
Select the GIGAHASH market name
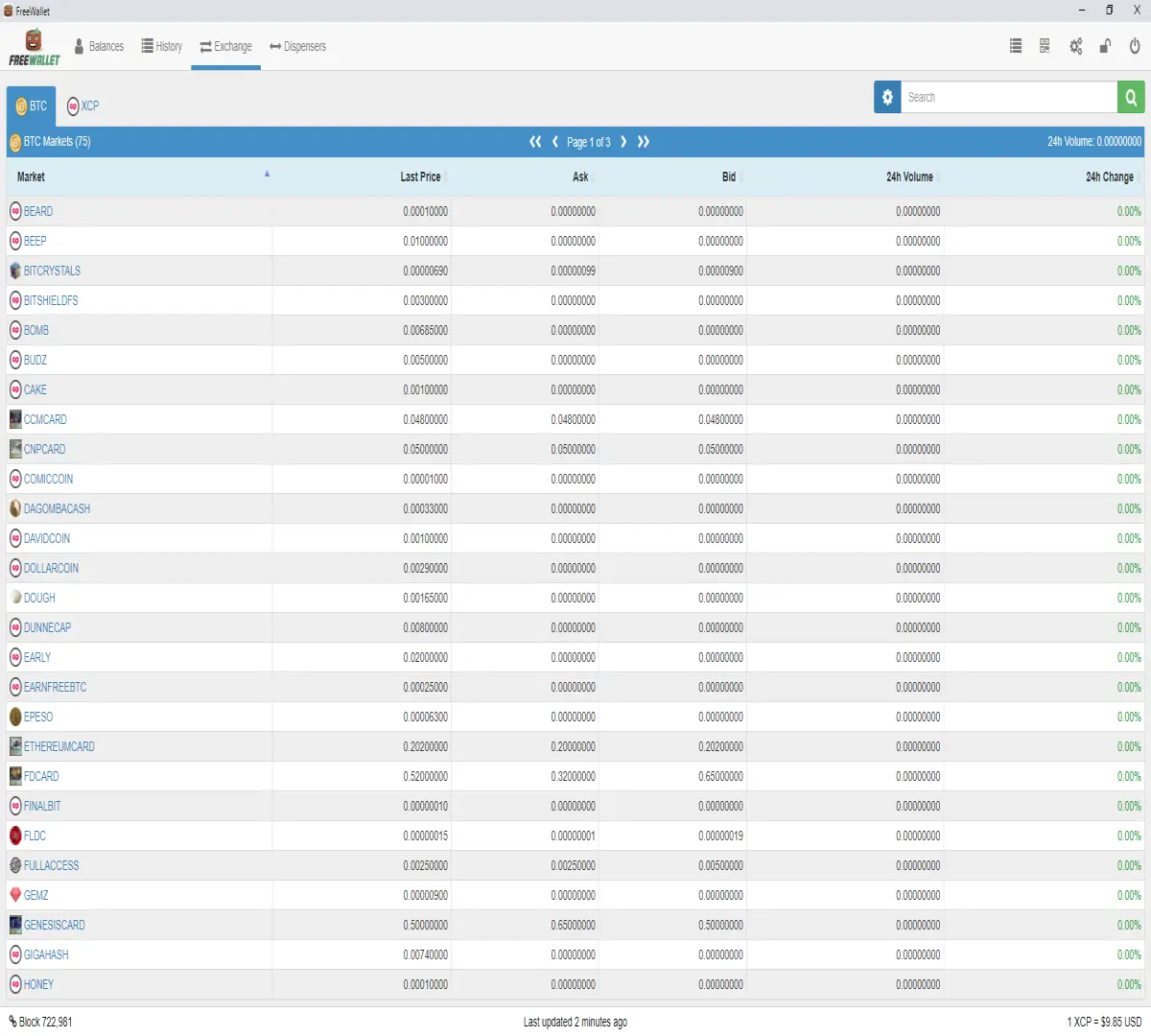[46, 954]
